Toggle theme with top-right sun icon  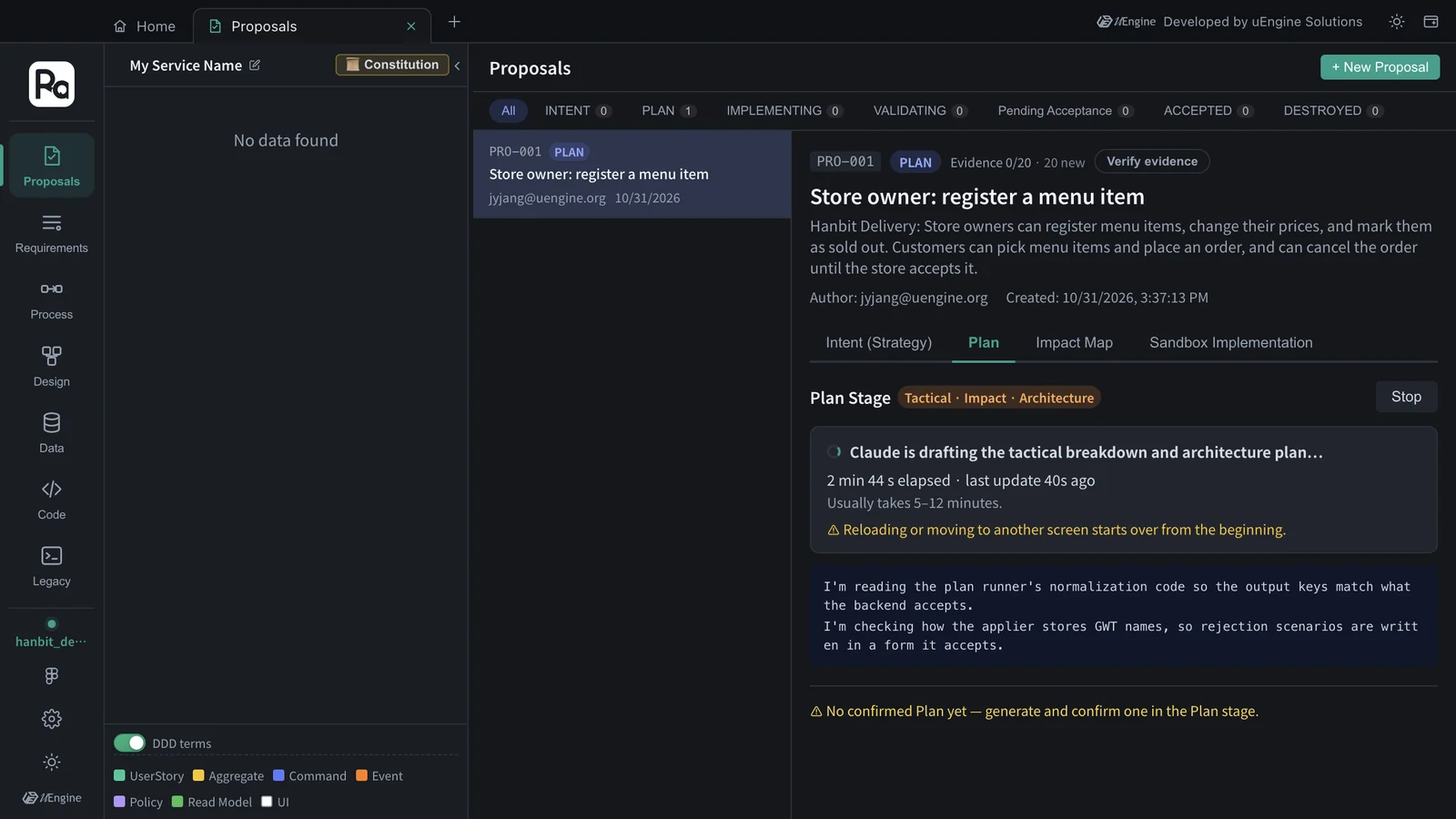pyautogui.click(x=1397, y=22)
